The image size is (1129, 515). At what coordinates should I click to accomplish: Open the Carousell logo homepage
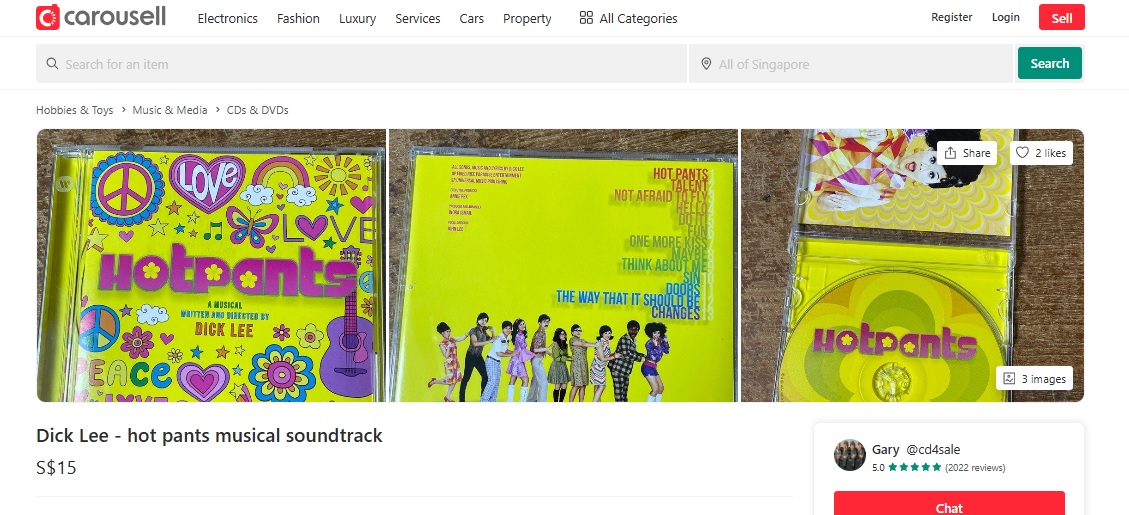(x=101, y=17)
